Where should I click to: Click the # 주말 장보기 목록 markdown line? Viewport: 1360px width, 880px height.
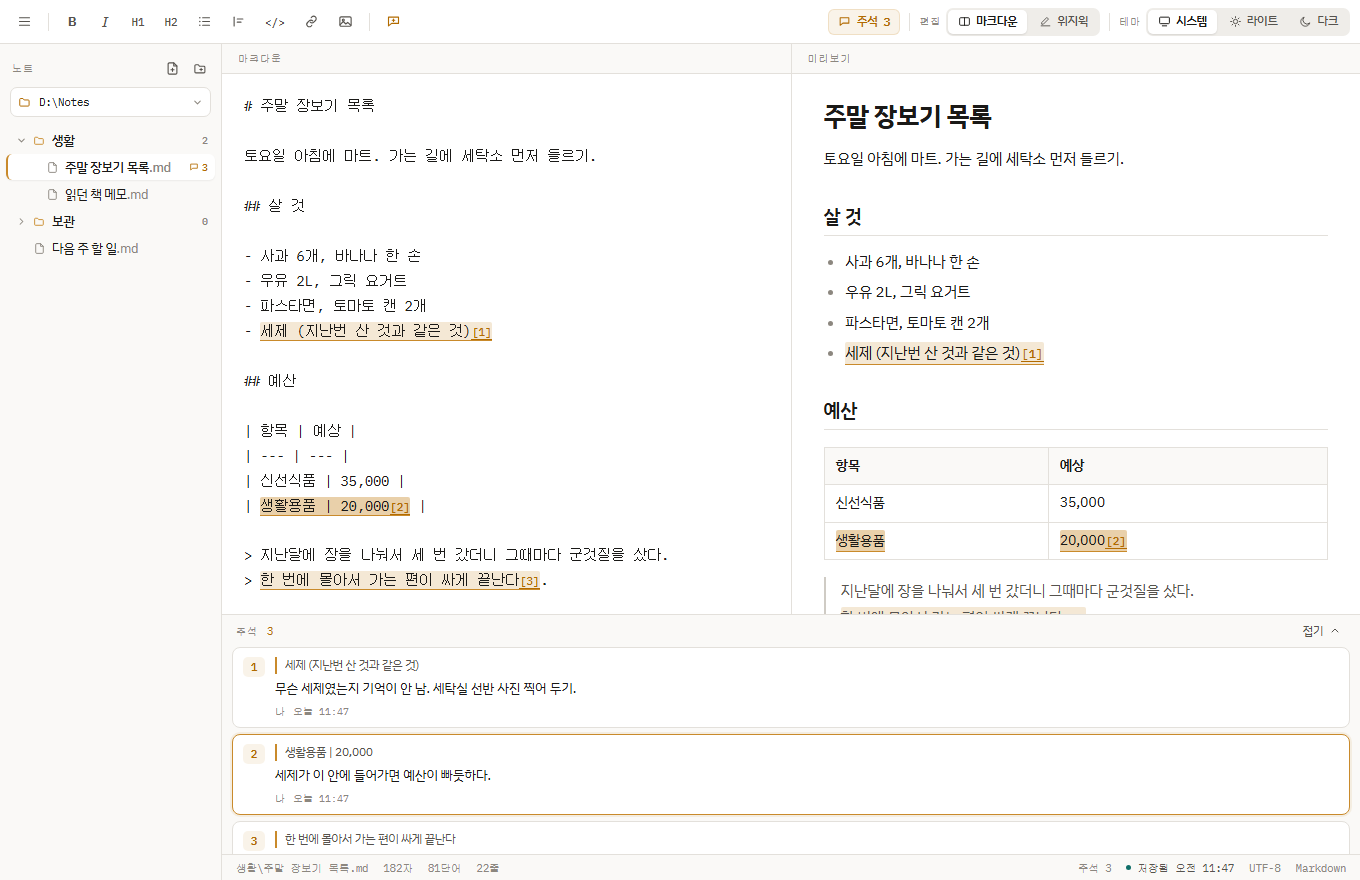click(309, 105)
